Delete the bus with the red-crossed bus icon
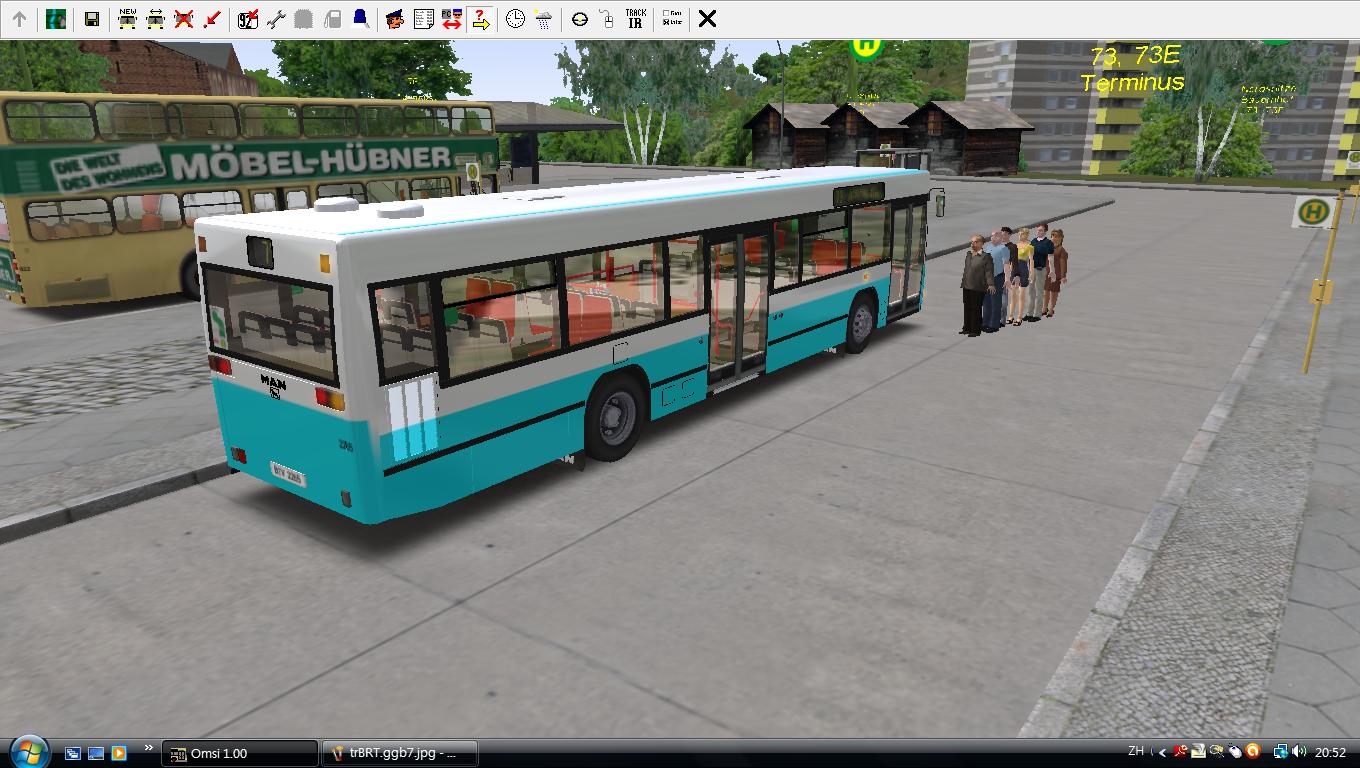 (x=183, y=19)
